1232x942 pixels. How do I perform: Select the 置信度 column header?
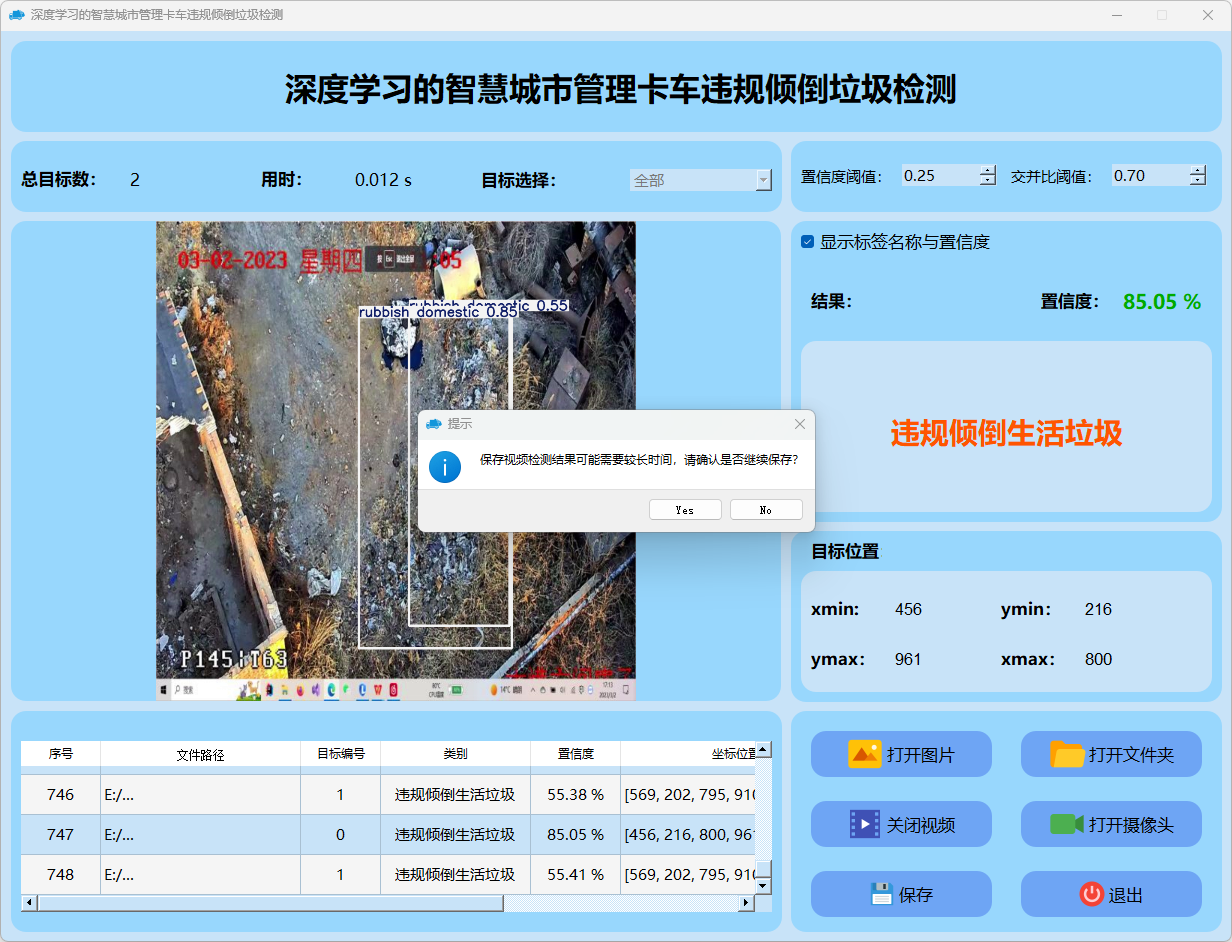pos(575,754)
